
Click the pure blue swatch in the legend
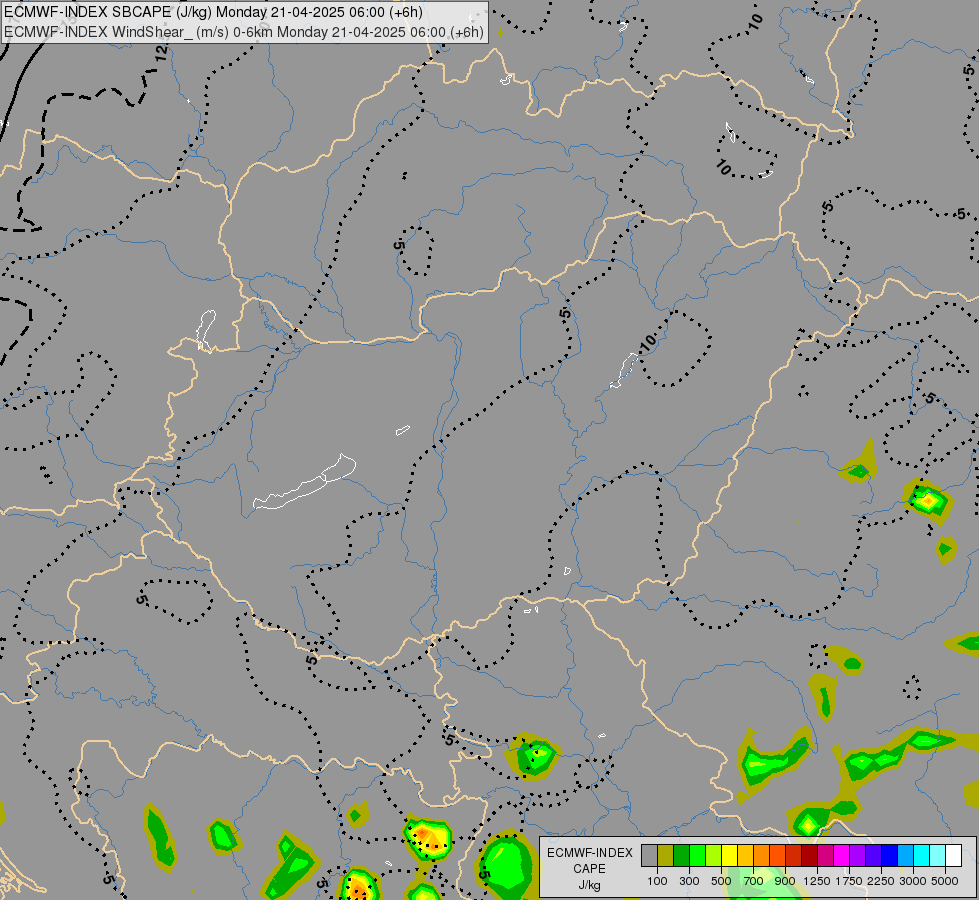click(x=890, y=855)
